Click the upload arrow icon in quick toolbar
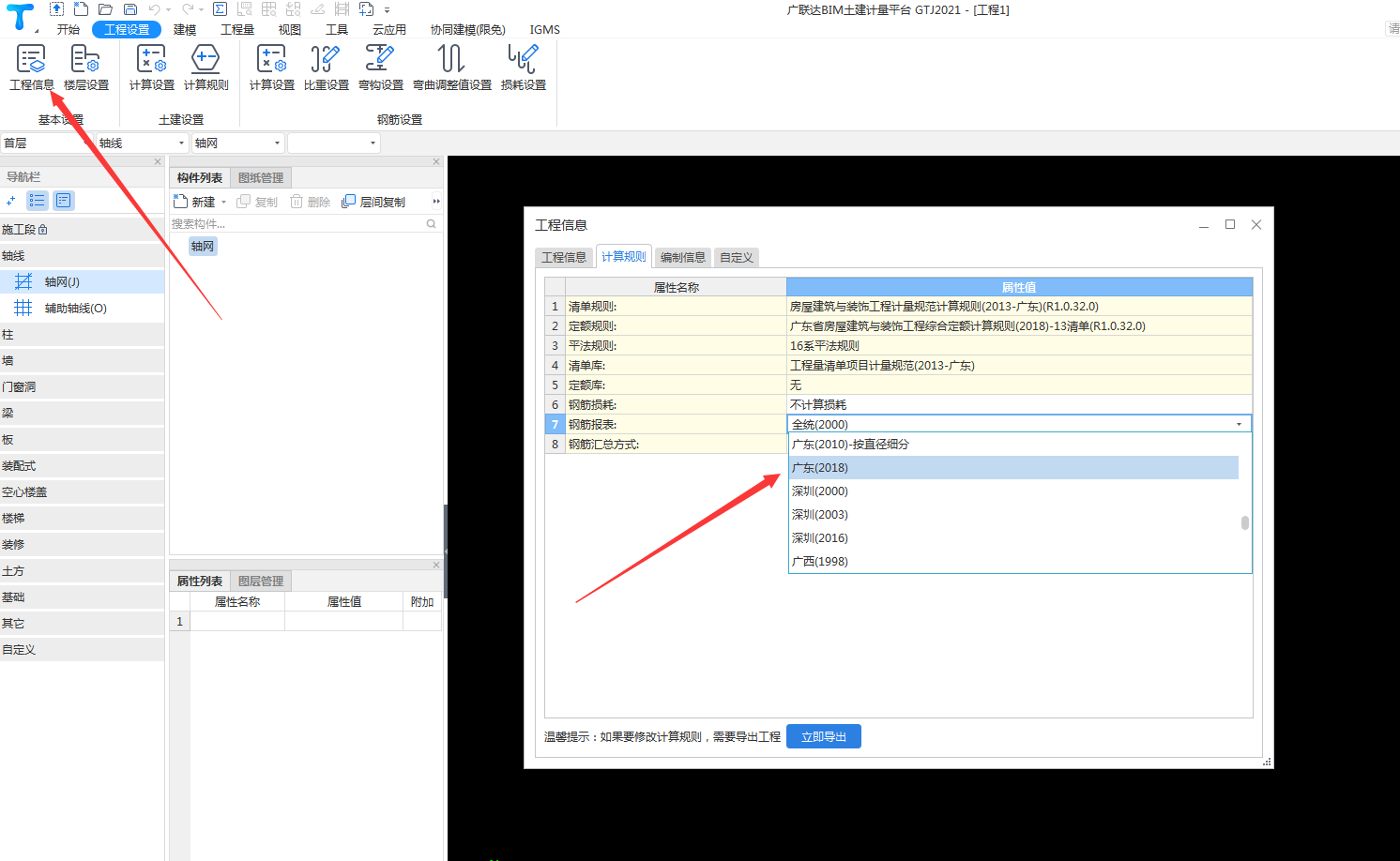The image size is (1400, 861). pos(57,9)
